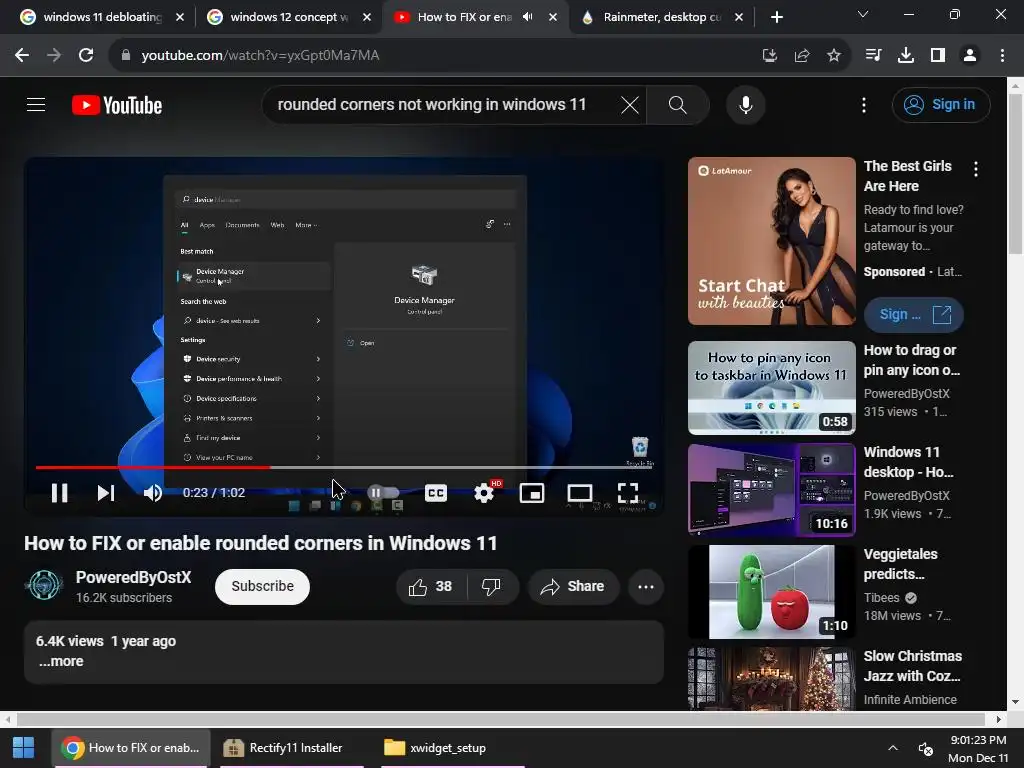Screen dimensions: 1024x768
Task: Close the Rainmeter tab
Action: (739, 17)
